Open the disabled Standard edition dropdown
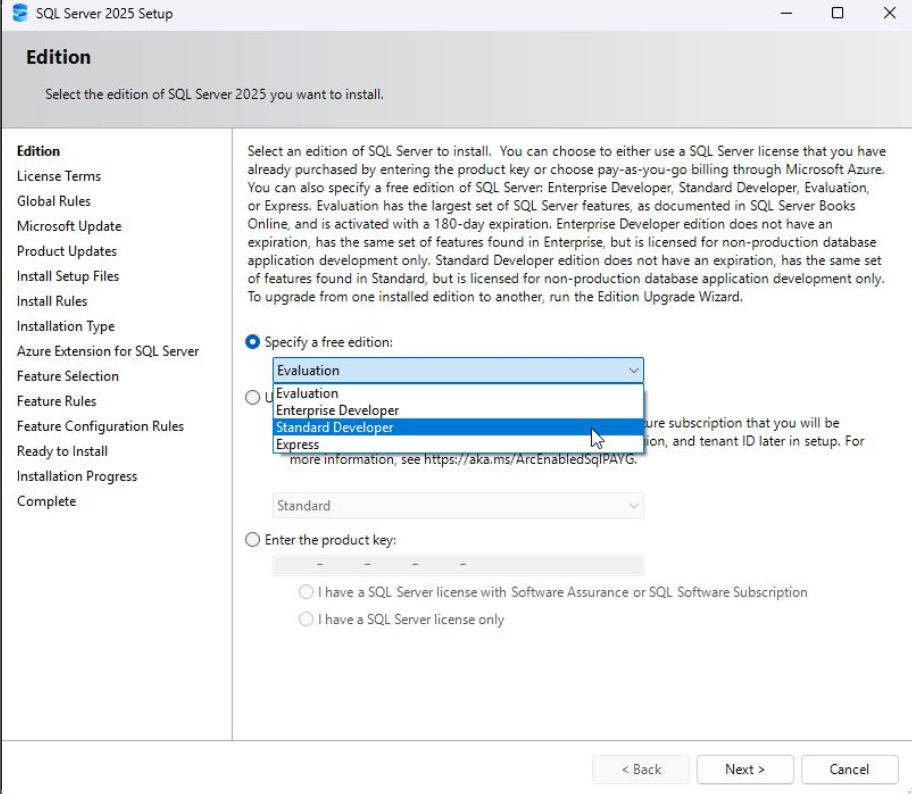The image size is (912, 794). point(458,505)
